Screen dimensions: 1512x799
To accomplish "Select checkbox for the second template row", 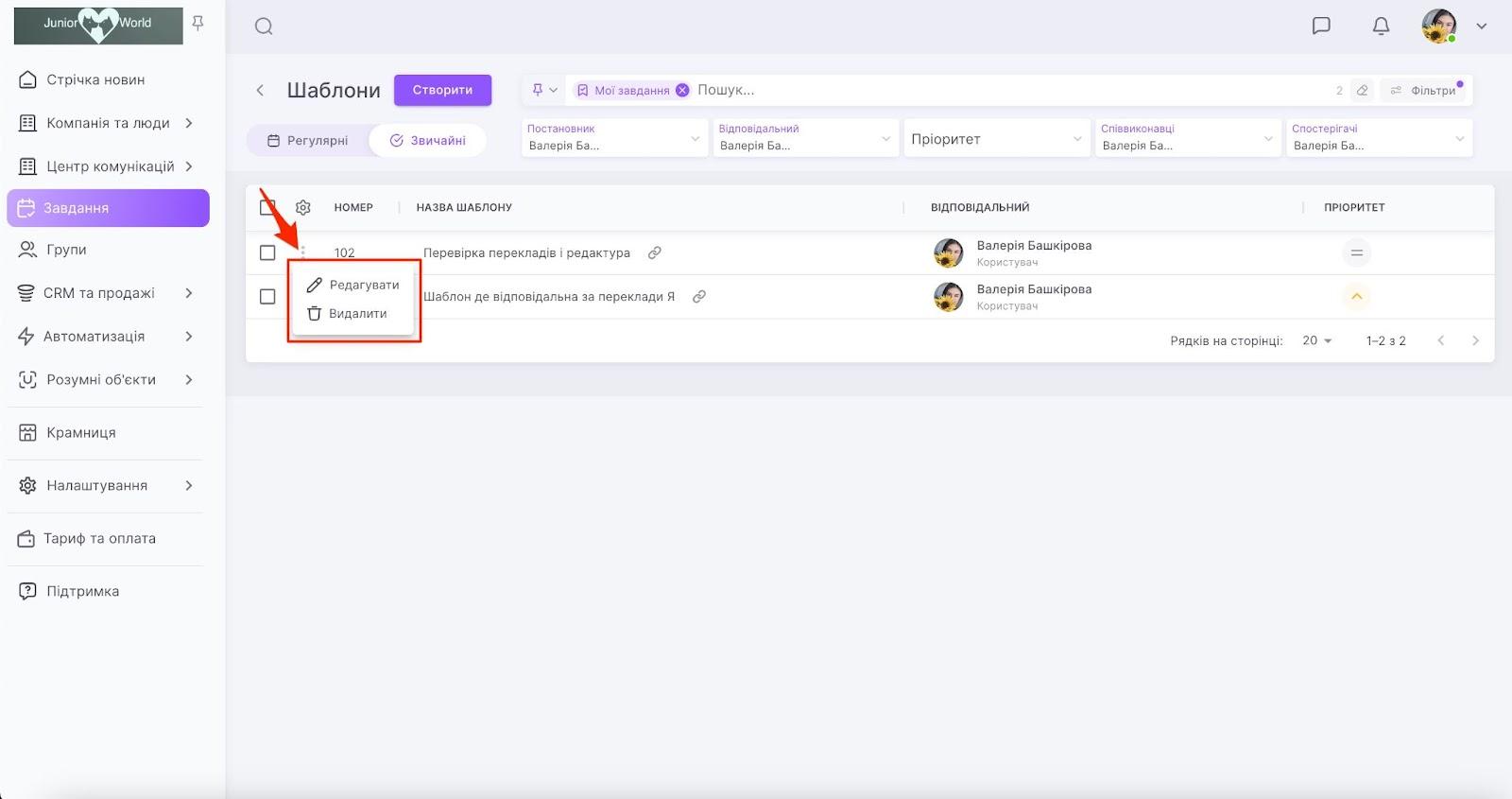I will [267, 296].
